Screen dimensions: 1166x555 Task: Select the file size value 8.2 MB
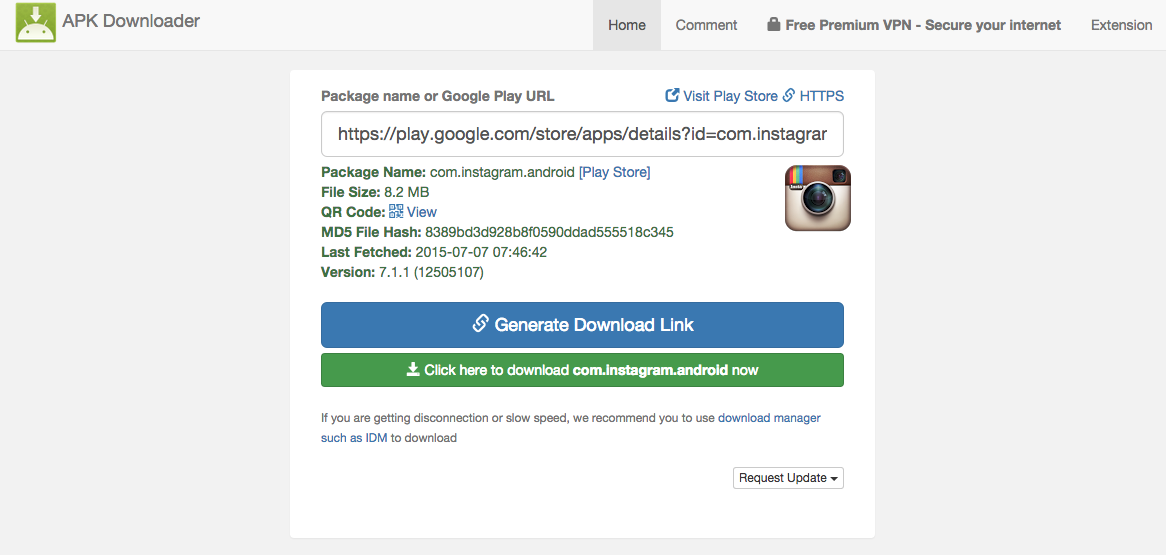407,192
